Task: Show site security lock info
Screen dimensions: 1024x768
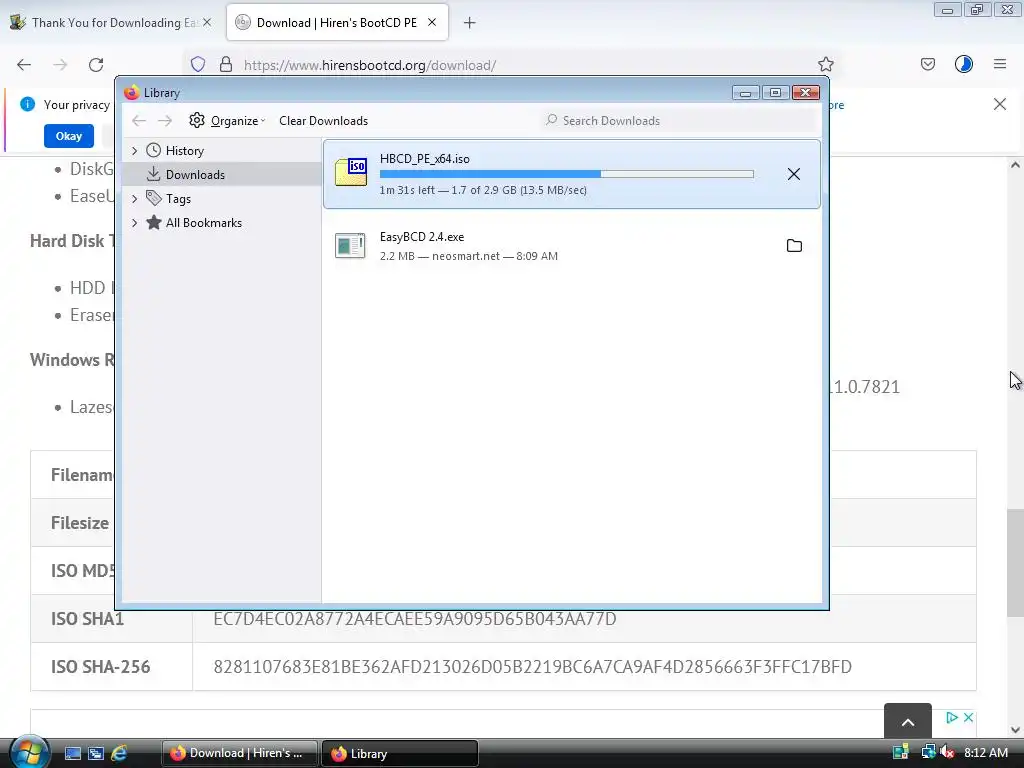Action: coord(225,65)
